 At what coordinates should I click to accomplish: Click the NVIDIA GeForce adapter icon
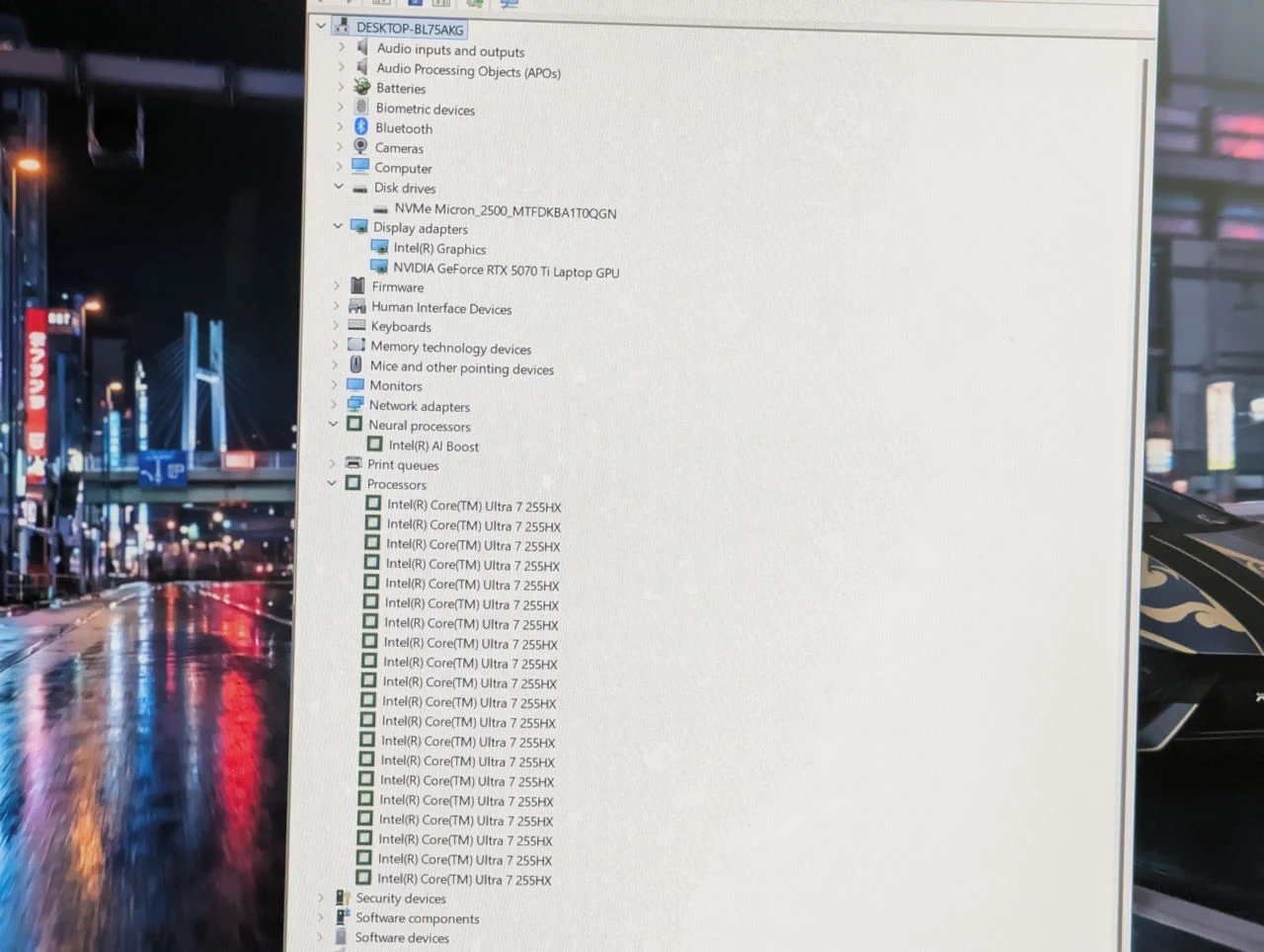click(378, 267)
